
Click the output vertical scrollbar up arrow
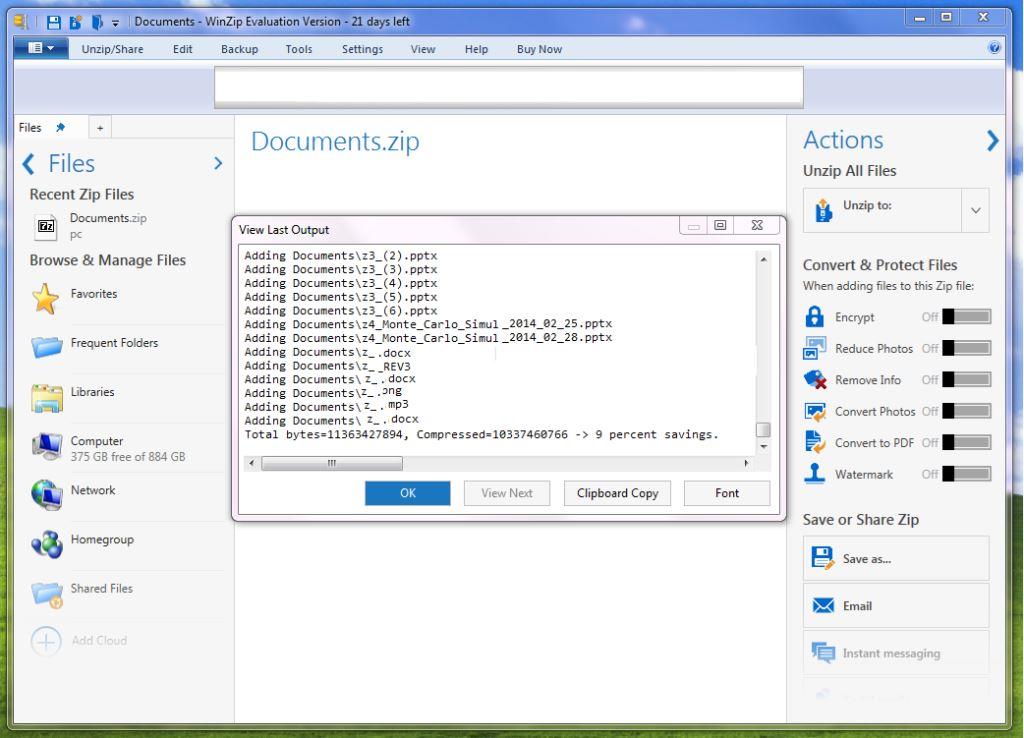pyautogui.click(x=763, y=260)
